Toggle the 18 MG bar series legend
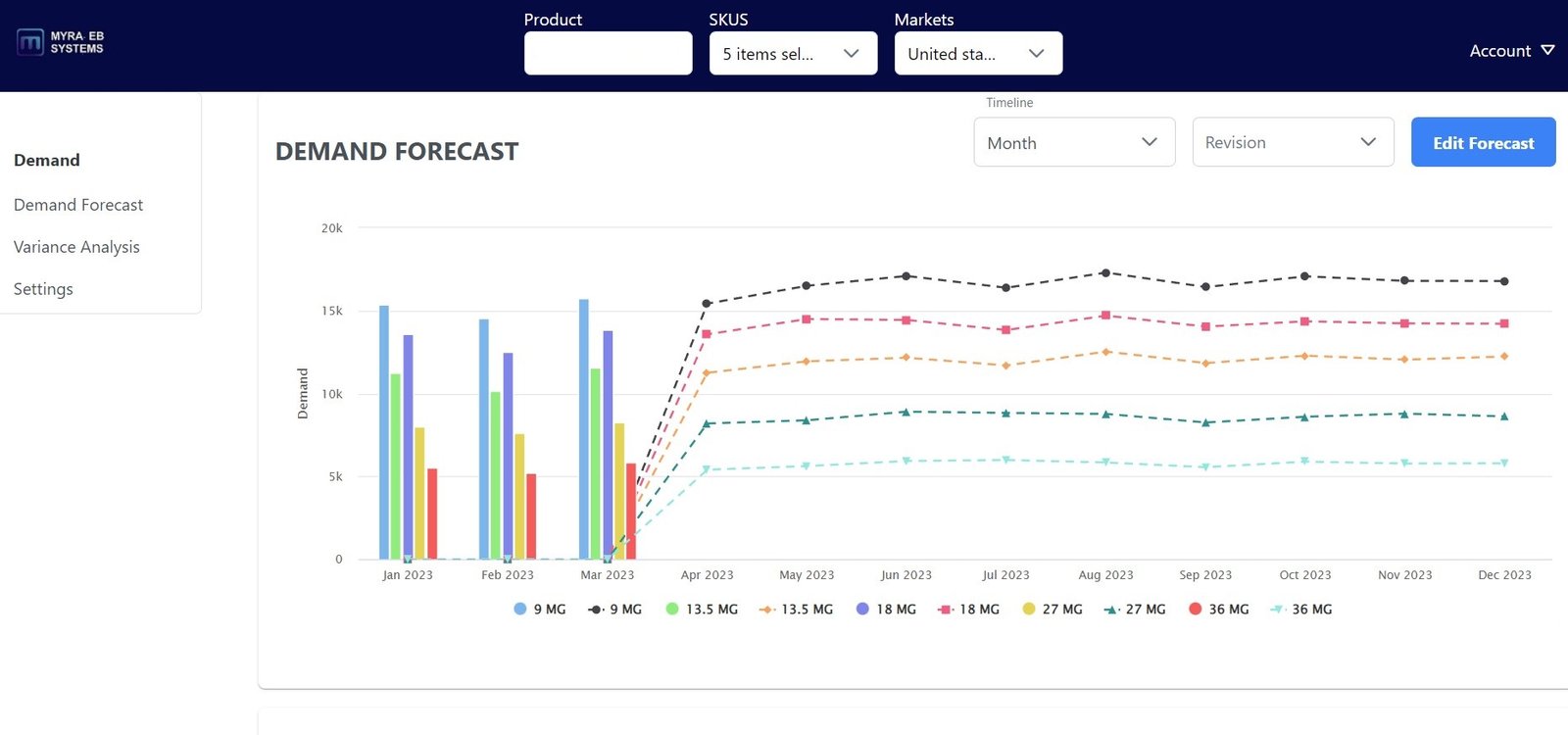The height and width of the screenshot is (735, 1568). pyautogui.click(x=886, y=609)
